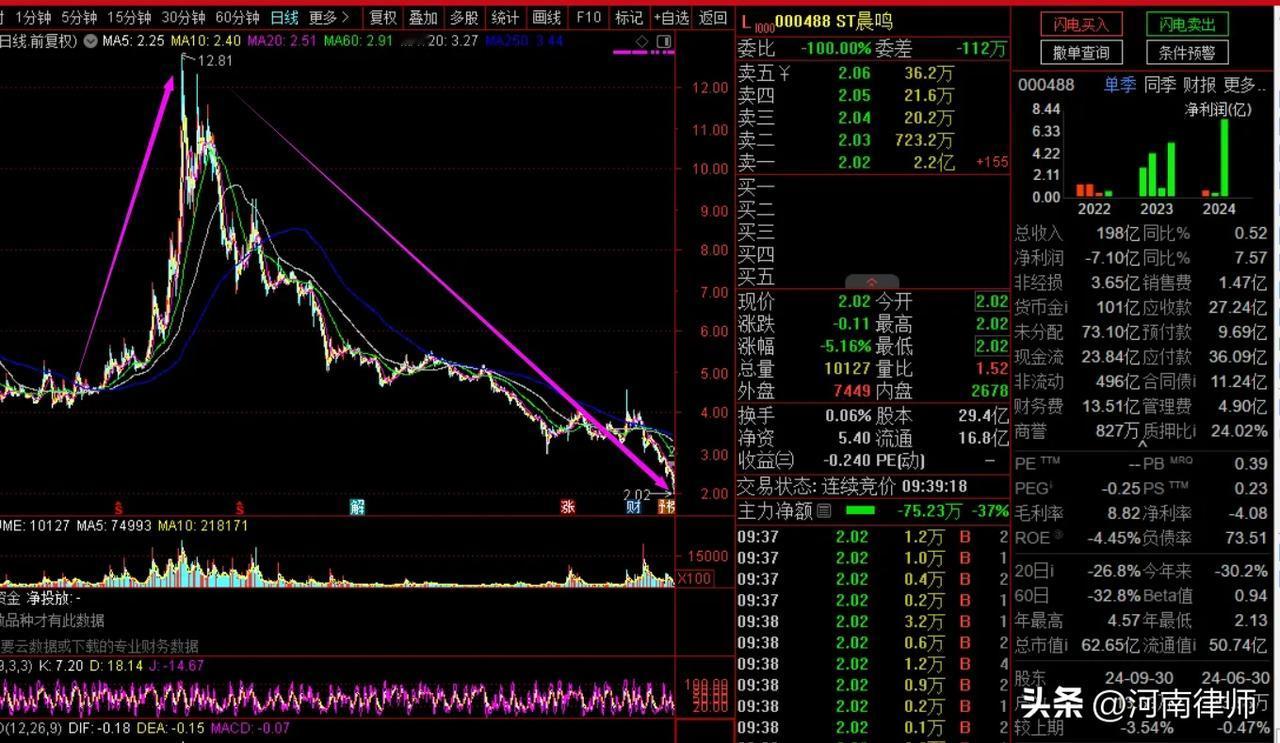Toggle side panel icon beside diamond
1280x743 pixels.
[x=663, y=41]
